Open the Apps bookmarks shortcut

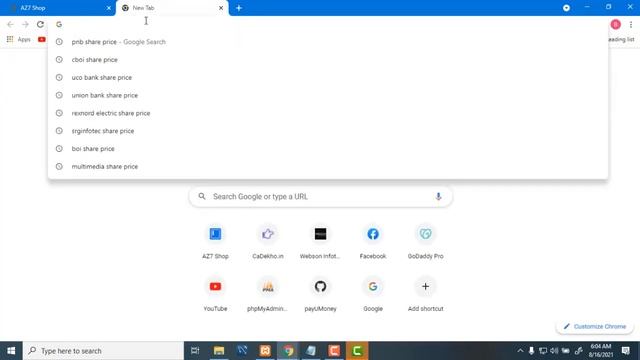19,39
